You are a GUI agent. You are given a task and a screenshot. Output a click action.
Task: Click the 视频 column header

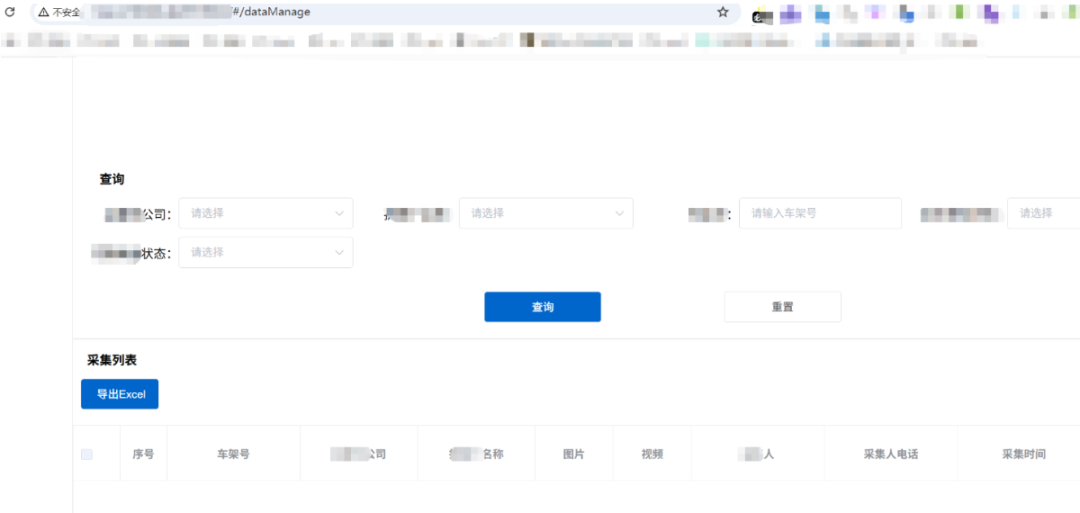pos(652,454)
